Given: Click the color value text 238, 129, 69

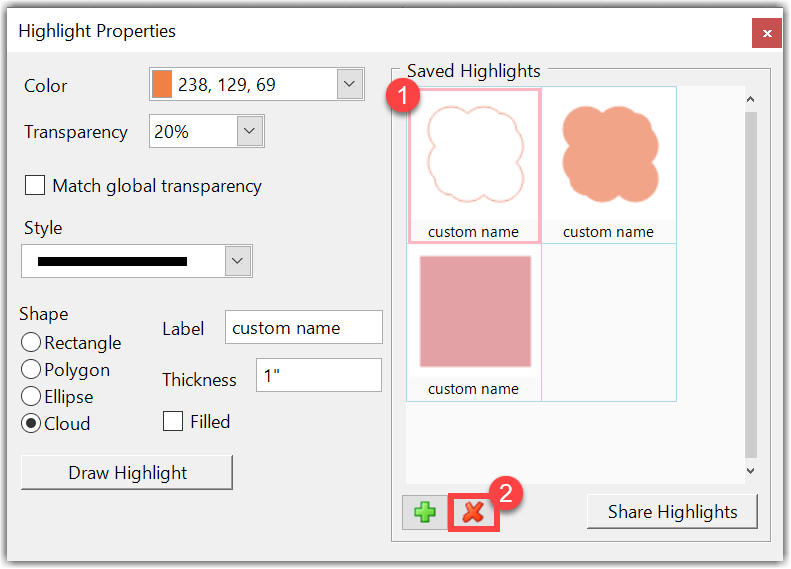Looking at the screenshot, I should pyautogui.click(x=227, y=85).
